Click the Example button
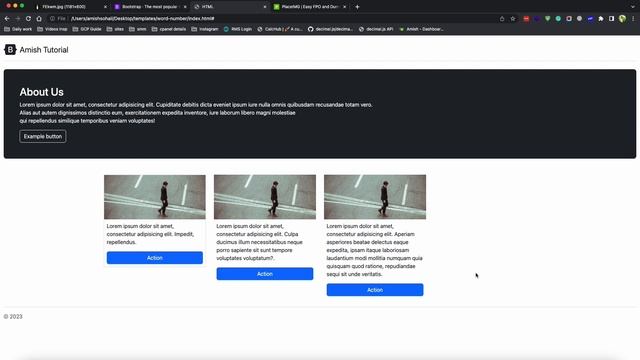The width and height of the screenshot is (640, 360). pyautogui.click(x=42, y=136)
